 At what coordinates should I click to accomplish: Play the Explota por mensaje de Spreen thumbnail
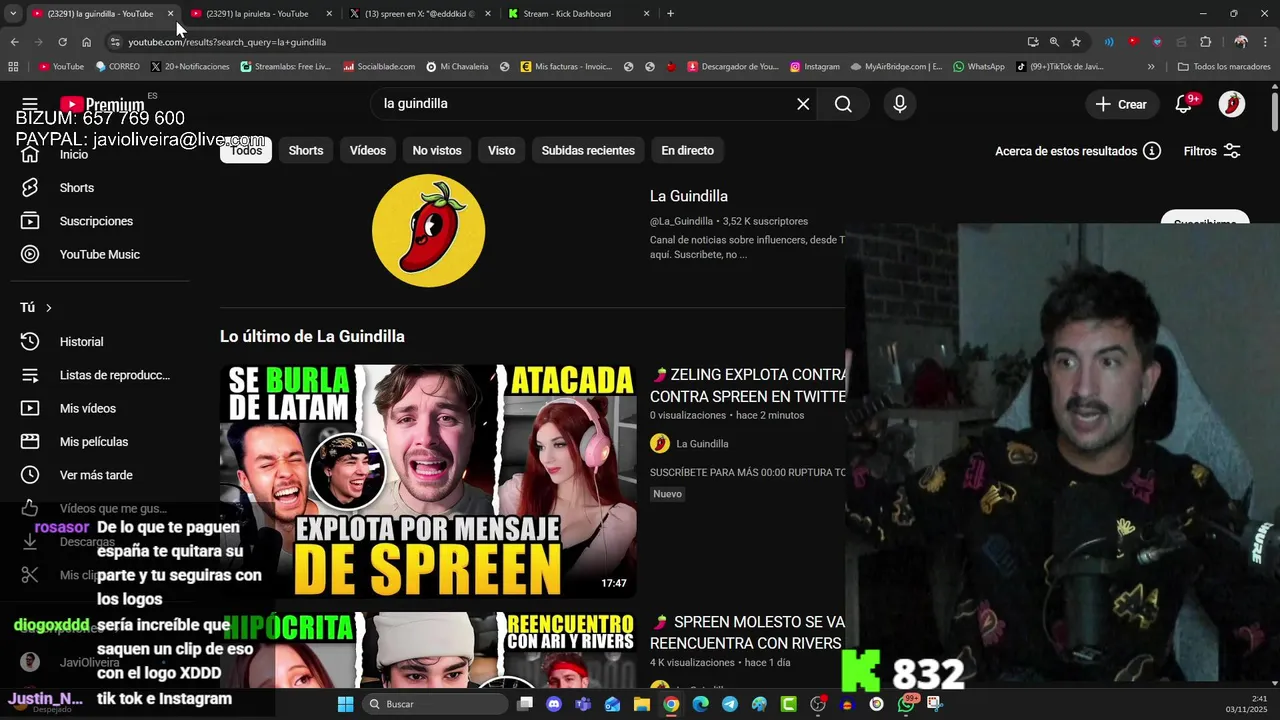click(428, 481)
